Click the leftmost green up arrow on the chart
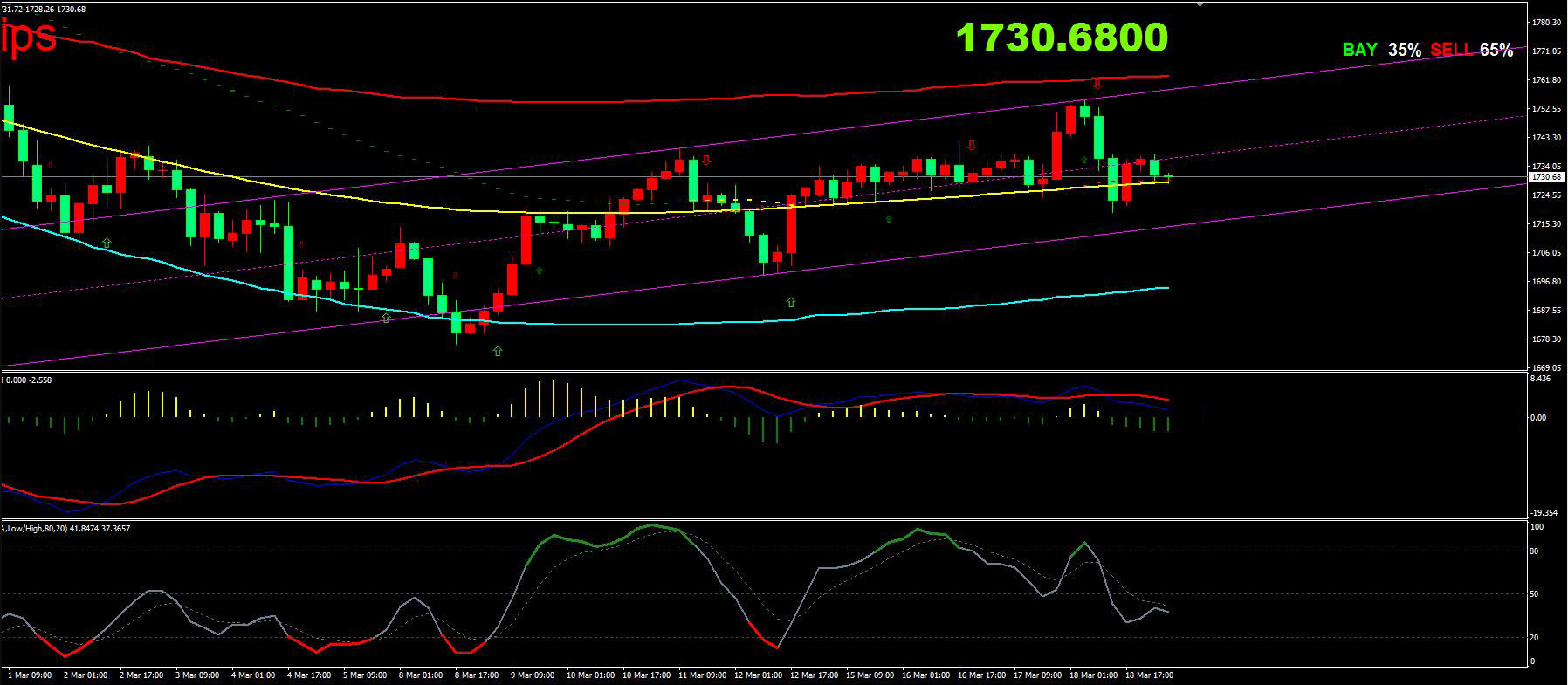The width and height of the screenshot is (1568, 685). point(107,243)
